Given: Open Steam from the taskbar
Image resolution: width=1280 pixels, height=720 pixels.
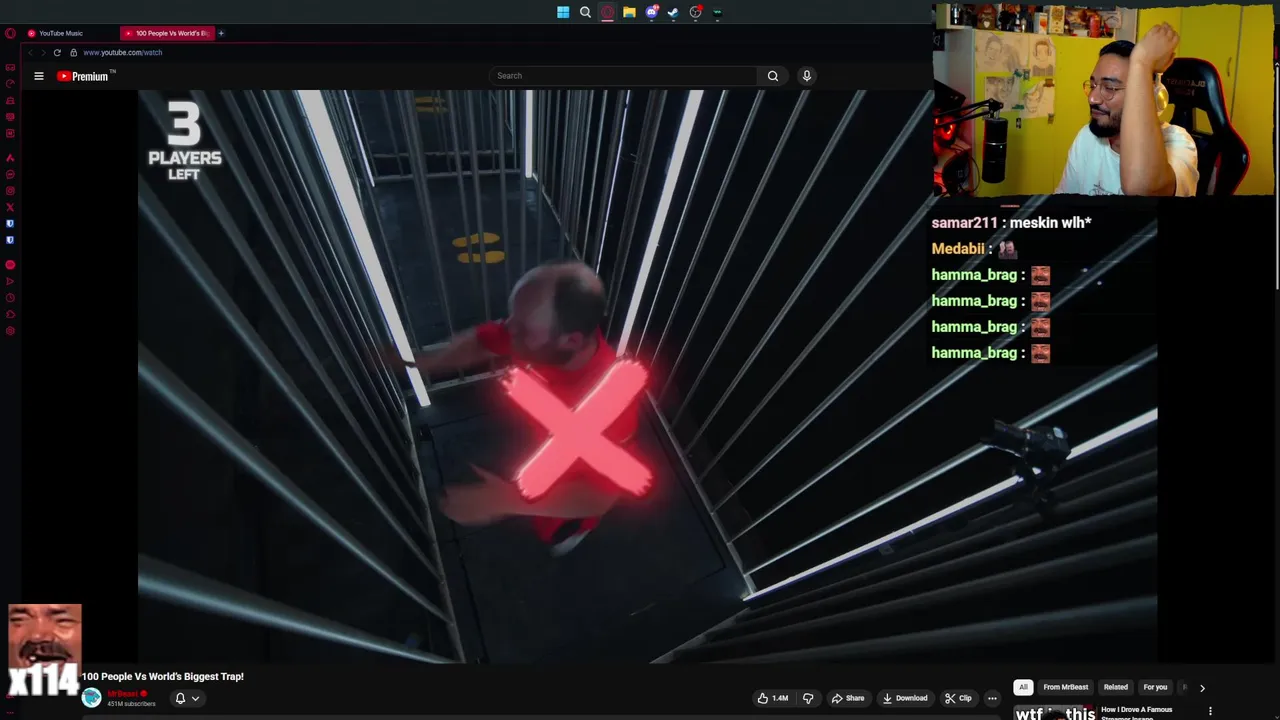Looking at the screenshot, I should [673, 12].
